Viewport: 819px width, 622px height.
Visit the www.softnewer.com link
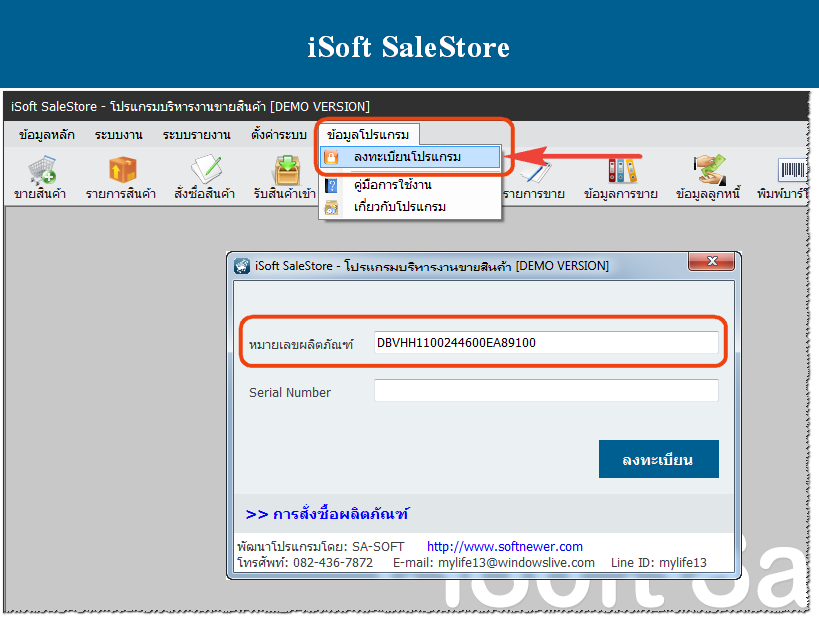pos(505,547)
